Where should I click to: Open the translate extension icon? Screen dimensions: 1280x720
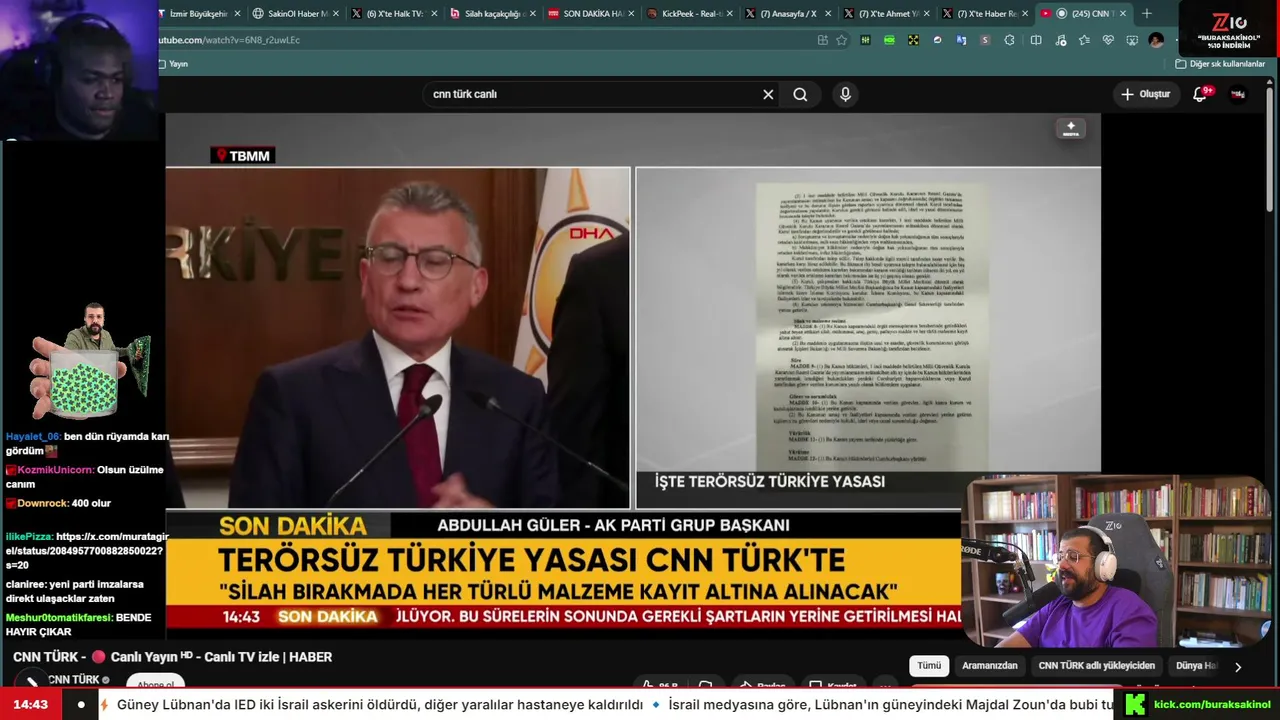[961, 40]
